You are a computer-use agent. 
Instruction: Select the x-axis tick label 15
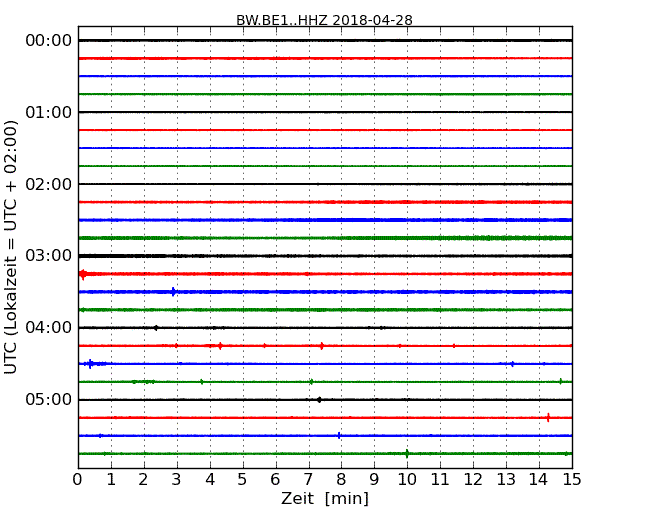coord(572,480)
